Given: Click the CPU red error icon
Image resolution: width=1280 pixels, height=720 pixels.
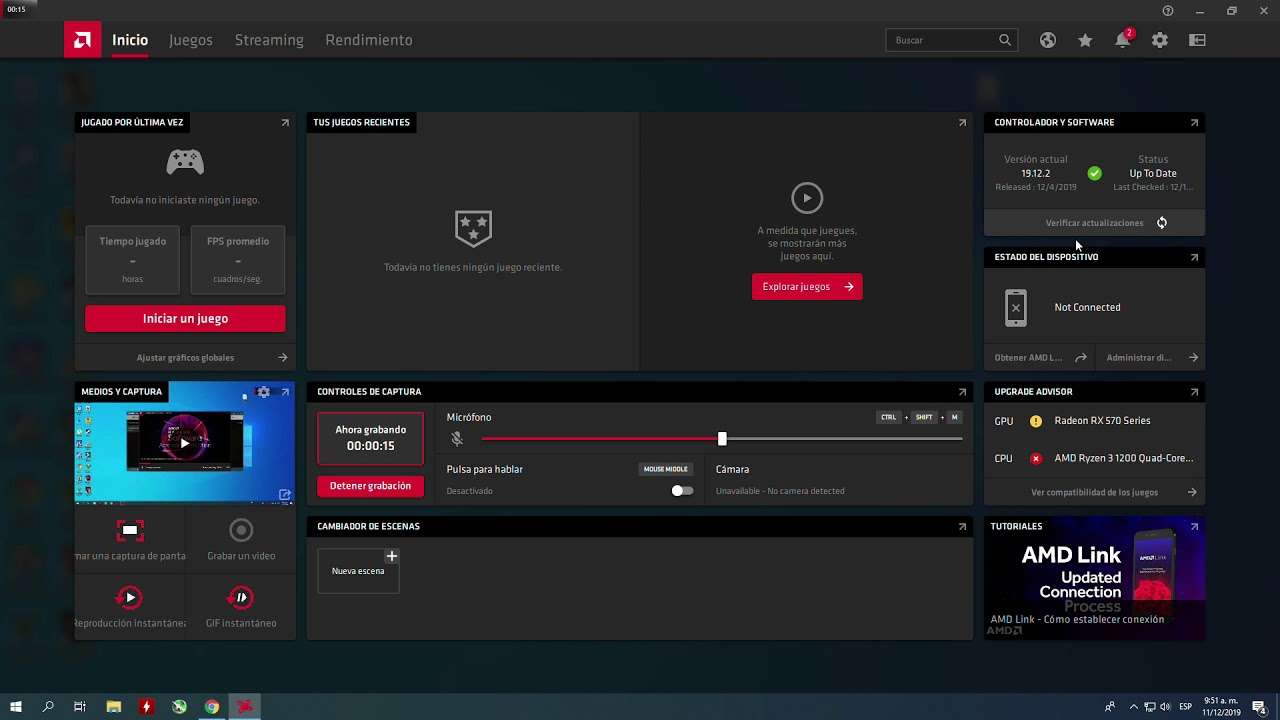Looking at the screenshot, I should (1036, 458).
